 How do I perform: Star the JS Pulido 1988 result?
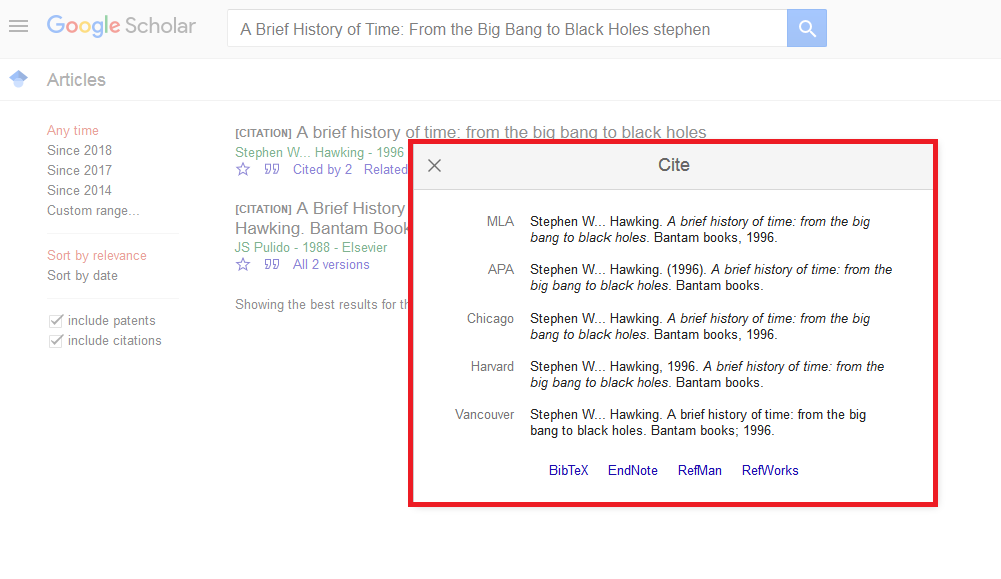coord(243,264)
